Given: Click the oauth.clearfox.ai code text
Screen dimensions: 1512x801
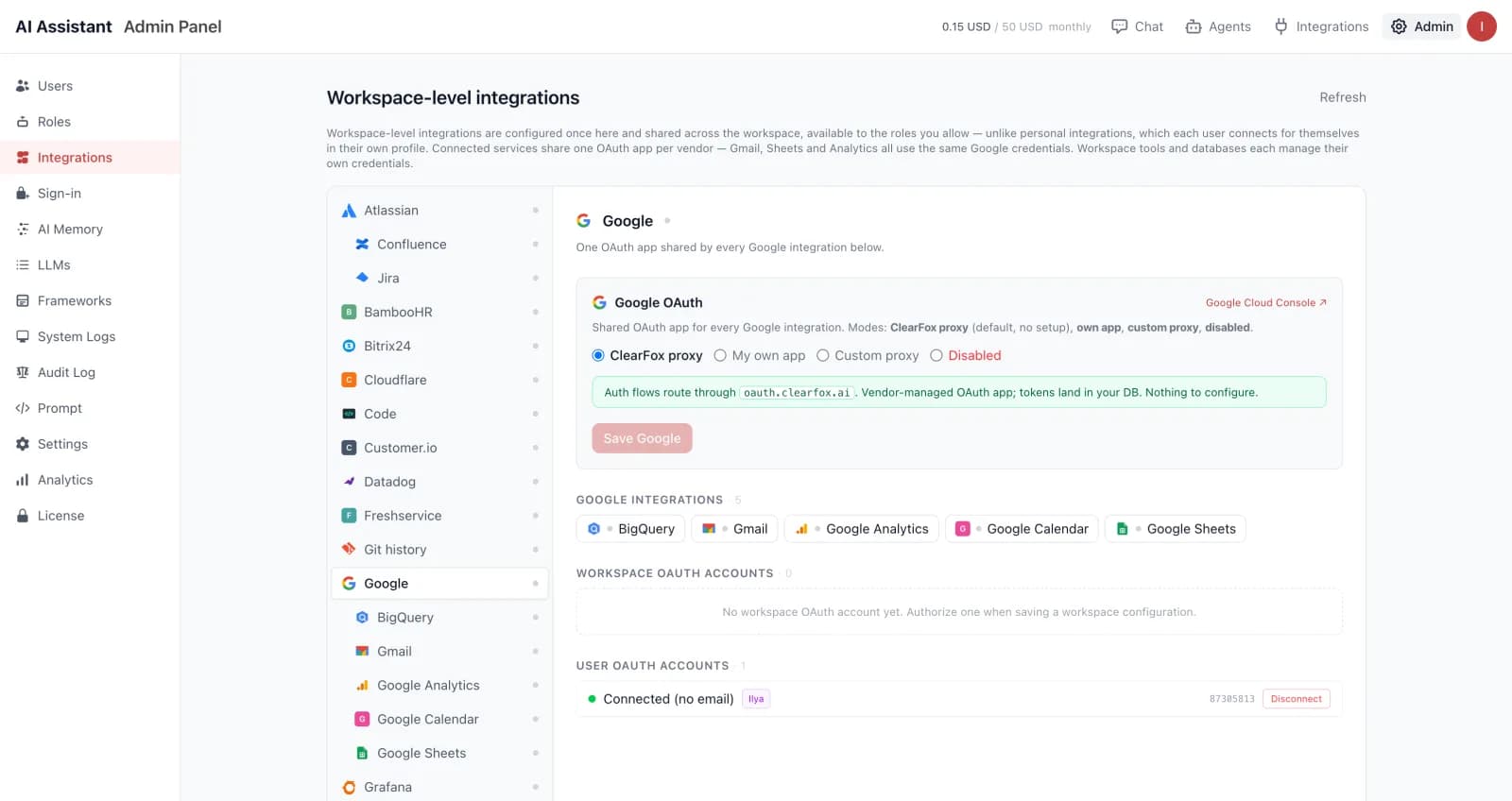Looking at the screenshot, I should 797,393.
